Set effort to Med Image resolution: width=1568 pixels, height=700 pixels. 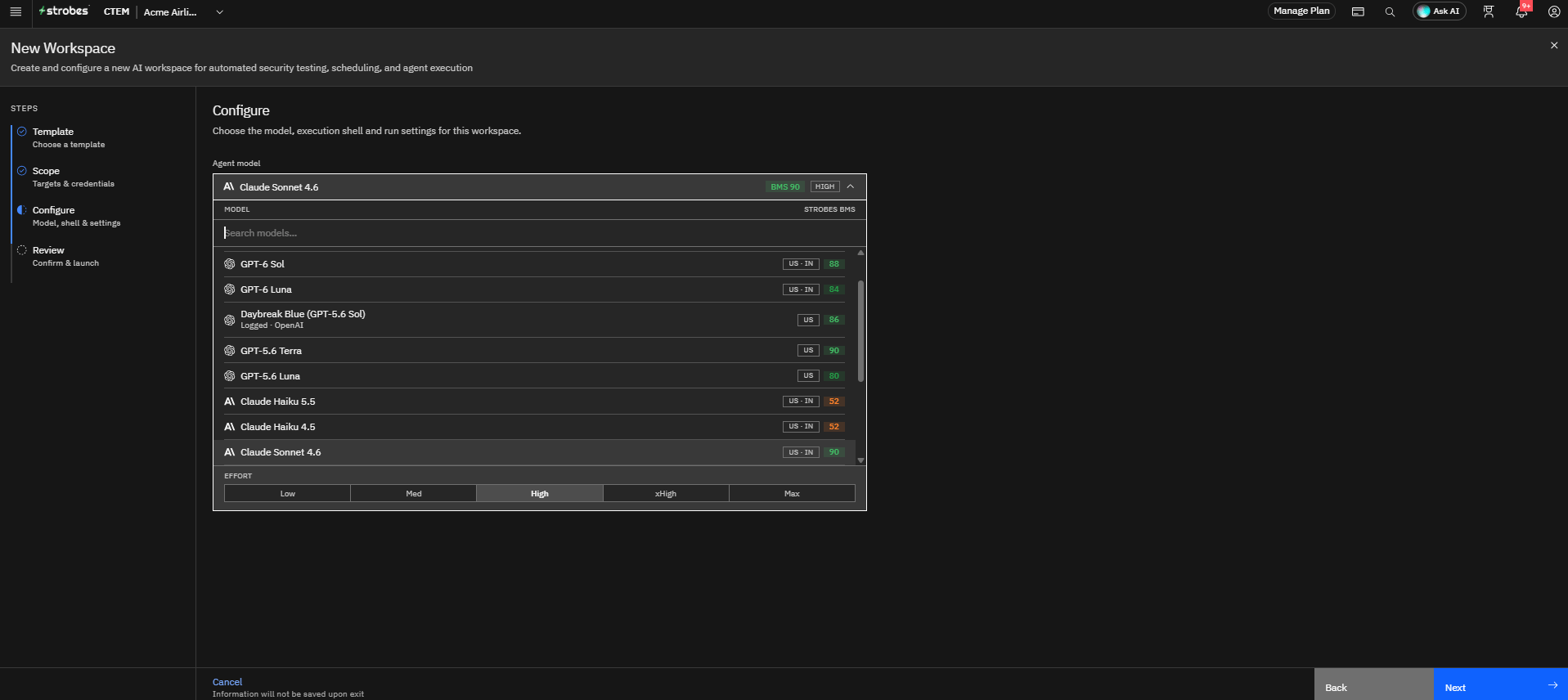pyautogui.click(x=414, y=493)
